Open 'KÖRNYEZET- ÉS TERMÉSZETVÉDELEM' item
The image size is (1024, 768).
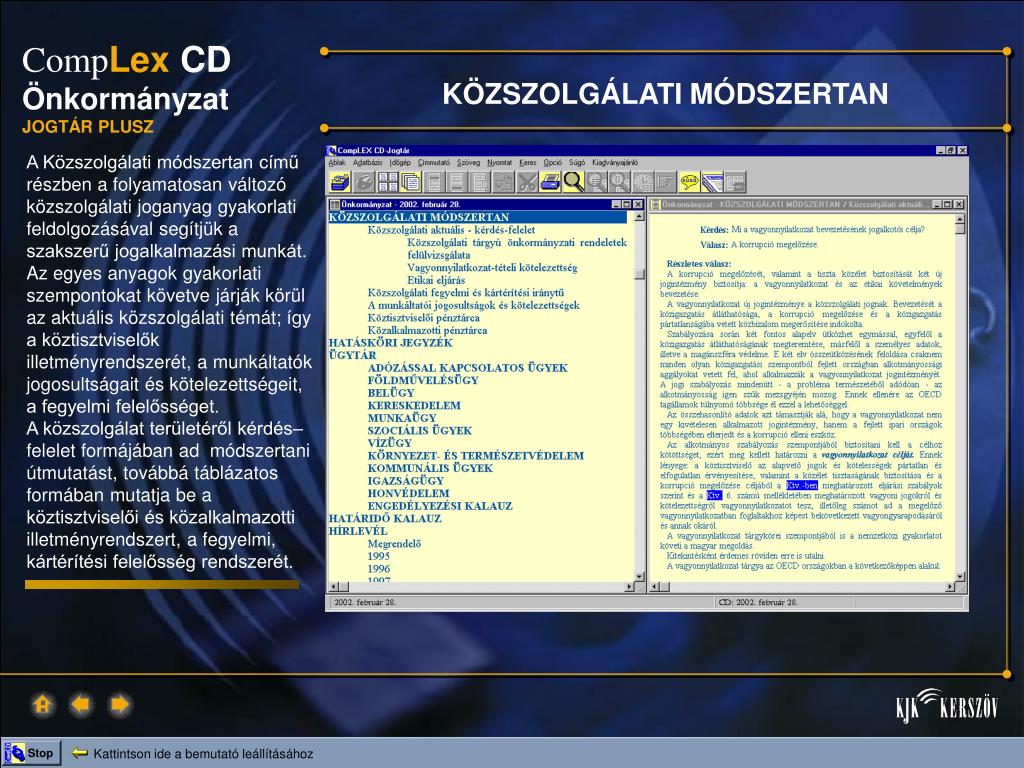475,456
